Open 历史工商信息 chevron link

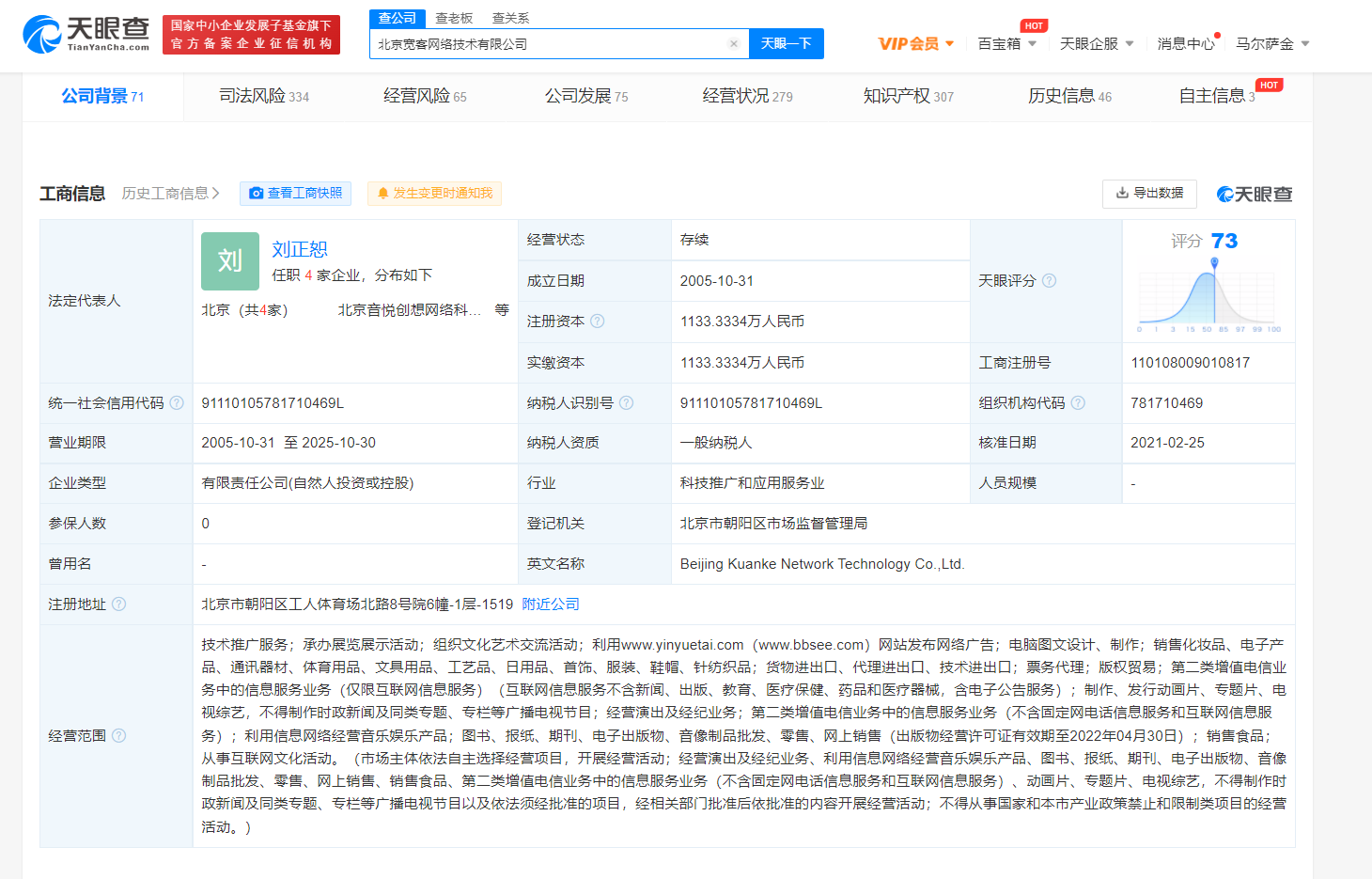click(x=170, y=194)
